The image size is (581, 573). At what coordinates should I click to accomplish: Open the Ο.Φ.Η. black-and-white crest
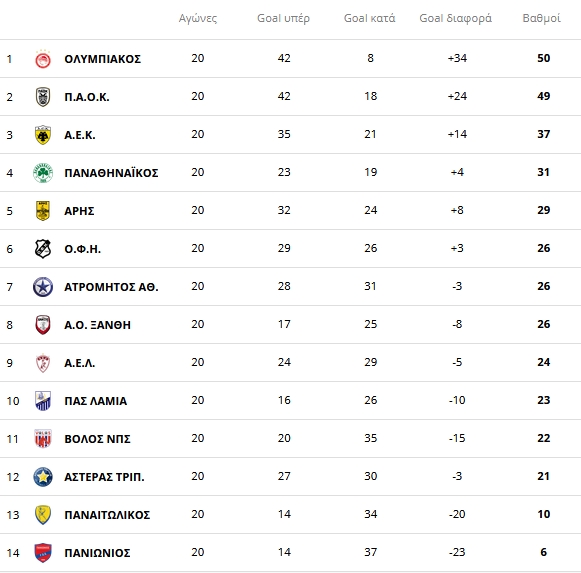pos(43,249)
